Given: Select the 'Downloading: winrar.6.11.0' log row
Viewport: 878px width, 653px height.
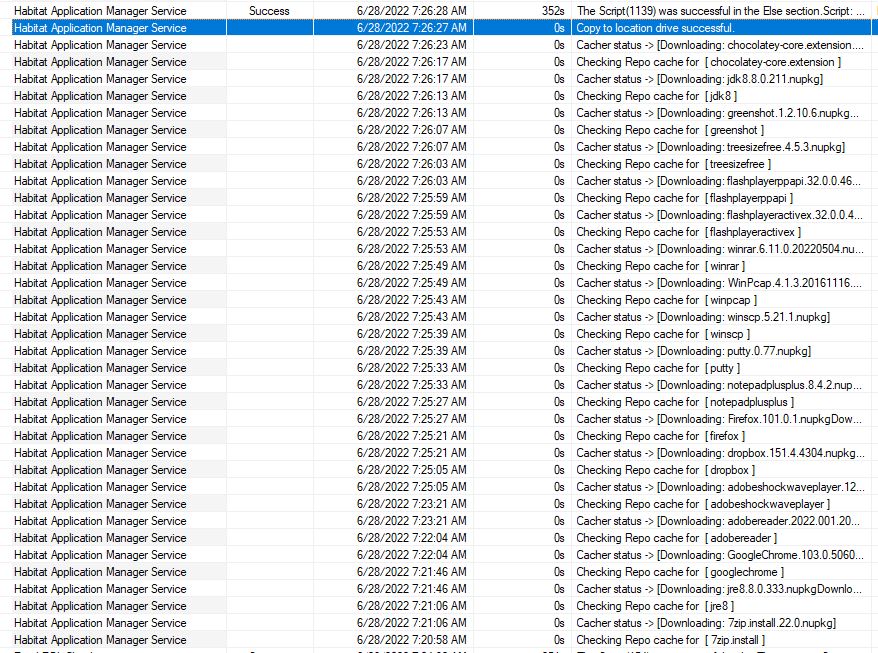Looking at the screenshot, I should pyautogui.click(x=720, y=249).
